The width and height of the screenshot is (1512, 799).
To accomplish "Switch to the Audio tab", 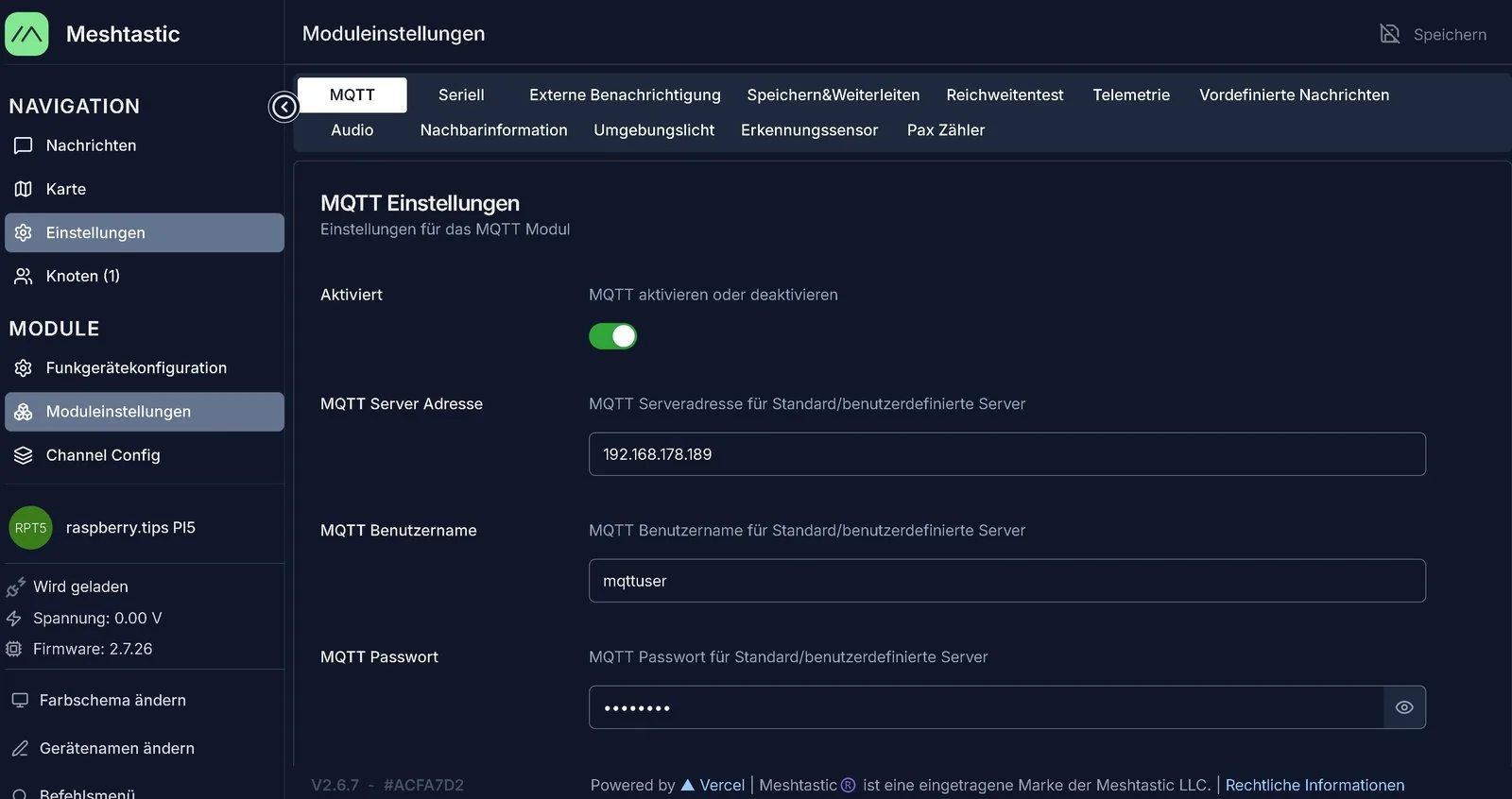I will click(x=352, y=130).
